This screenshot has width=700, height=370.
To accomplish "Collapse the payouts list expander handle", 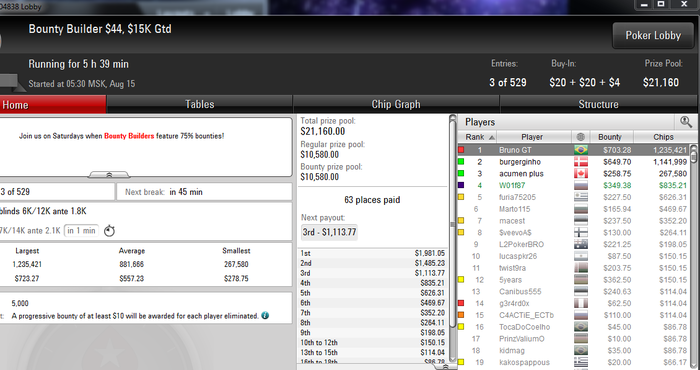I will pos(445,366).
